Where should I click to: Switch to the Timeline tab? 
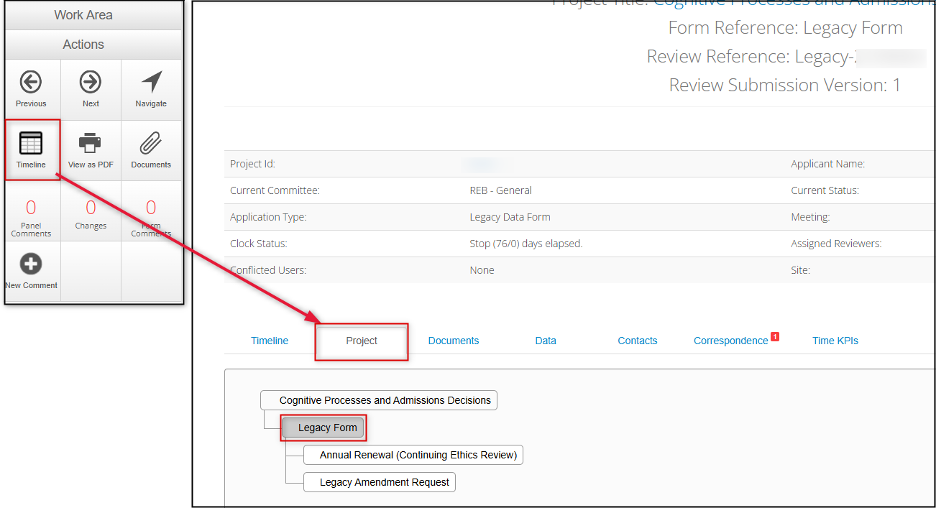point(269,340)
